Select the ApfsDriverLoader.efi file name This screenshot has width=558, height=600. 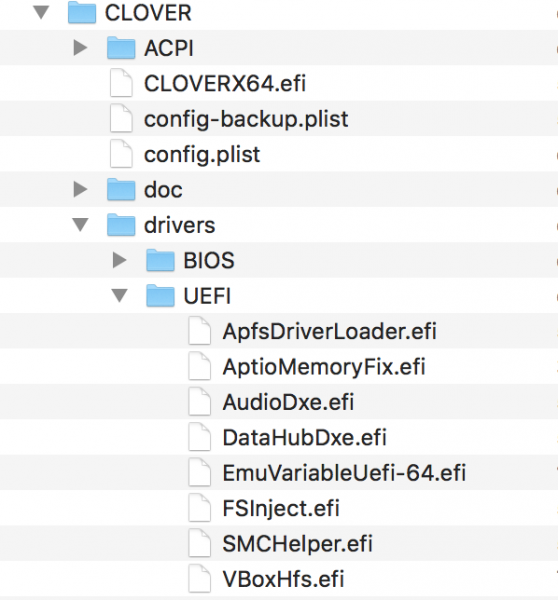[x=330, y=332]
